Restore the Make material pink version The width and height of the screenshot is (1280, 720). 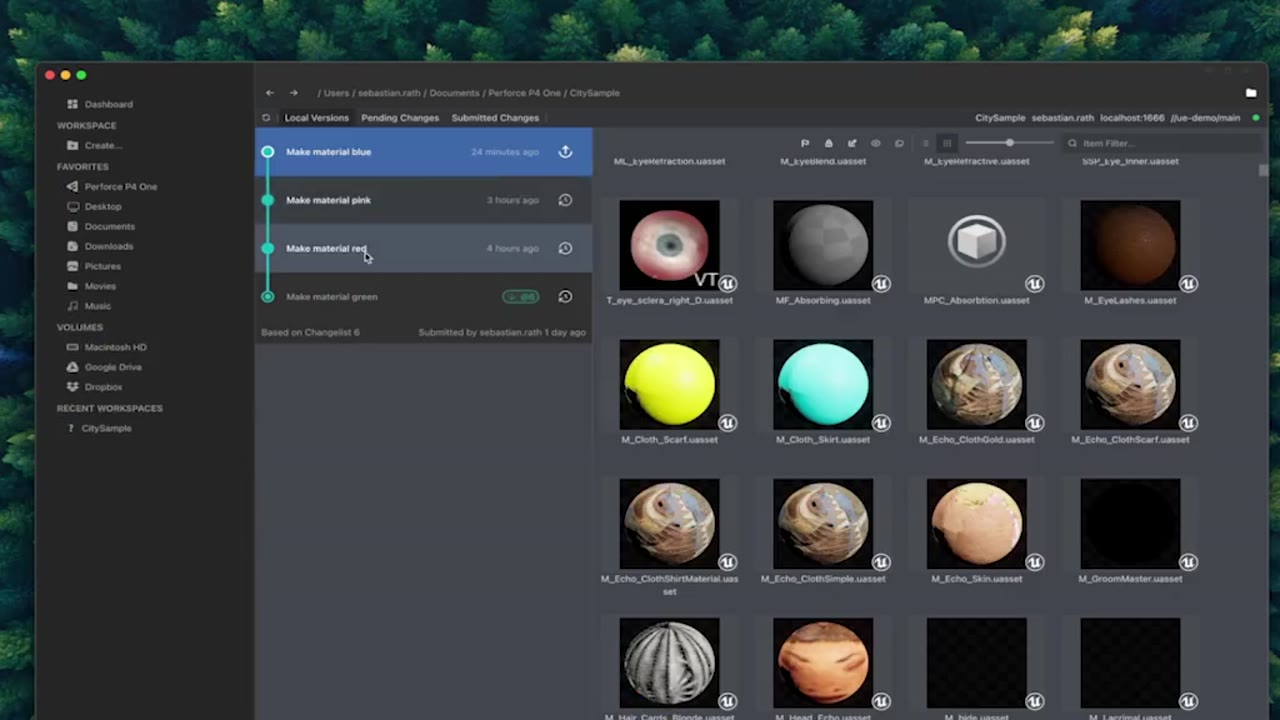[x=565, y=200]
